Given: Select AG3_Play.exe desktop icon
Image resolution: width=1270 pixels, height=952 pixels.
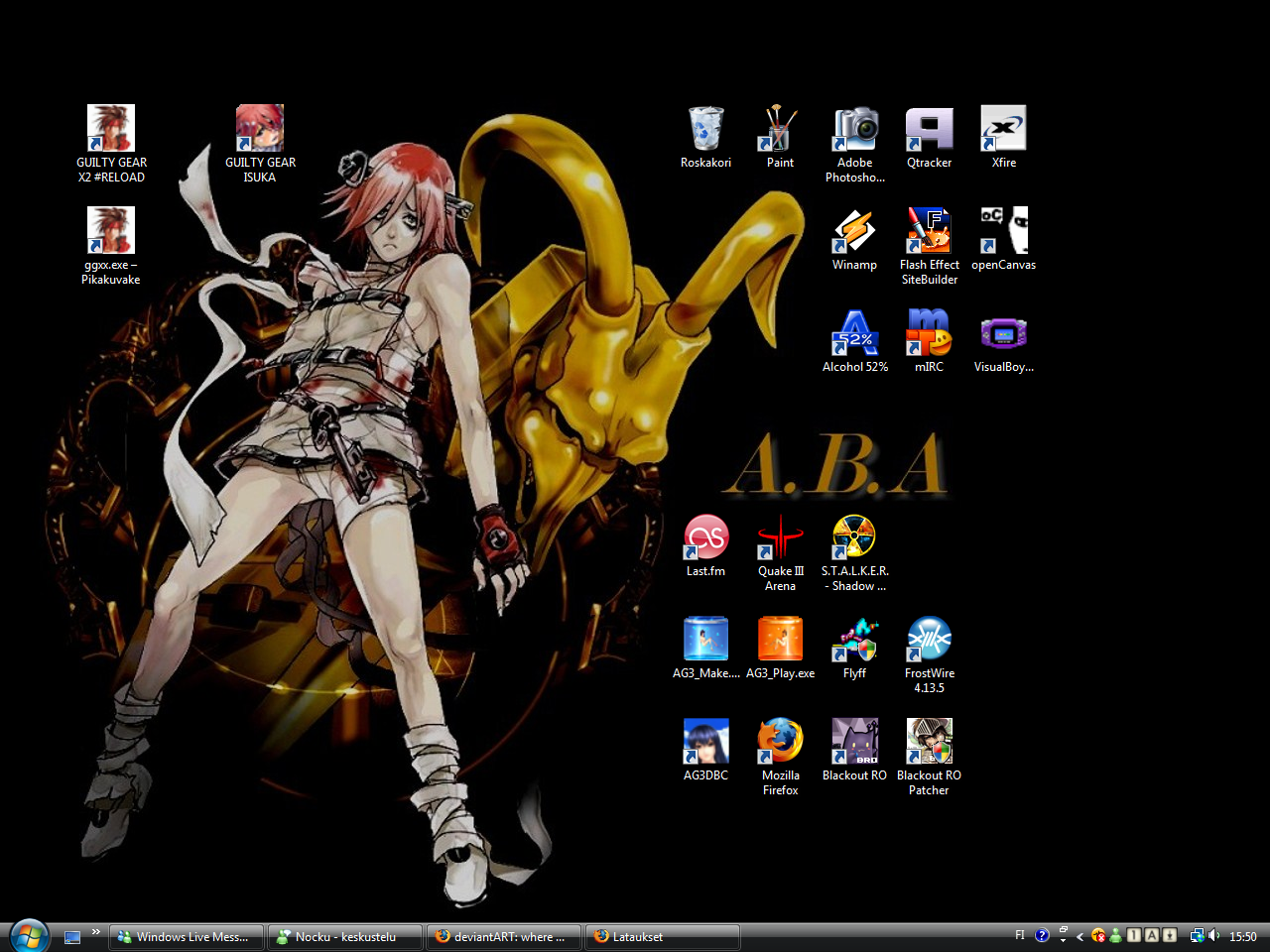Looking at the screenshot, I should [x=780, y=648].
